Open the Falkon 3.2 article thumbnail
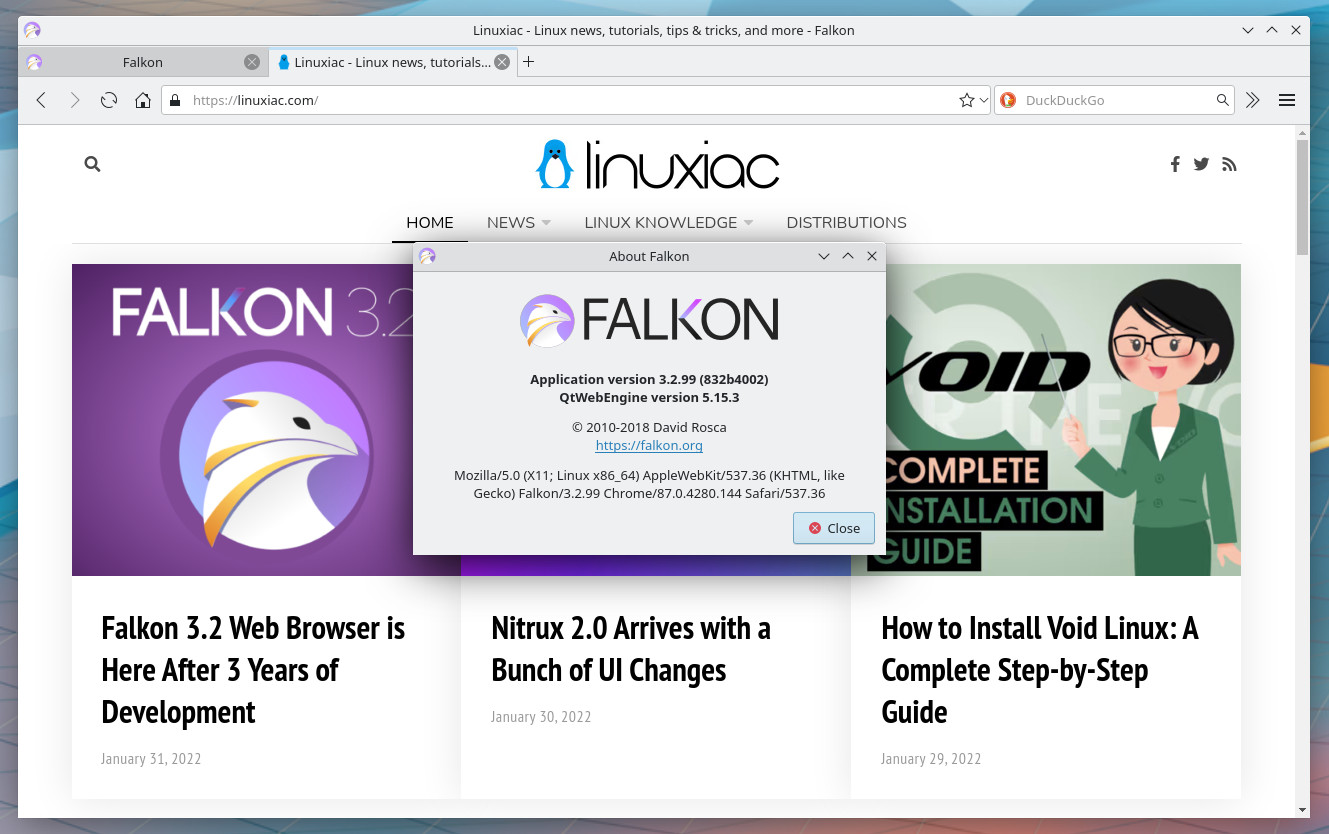Screen dimensions: 1329x834 (x=242, y=420)
